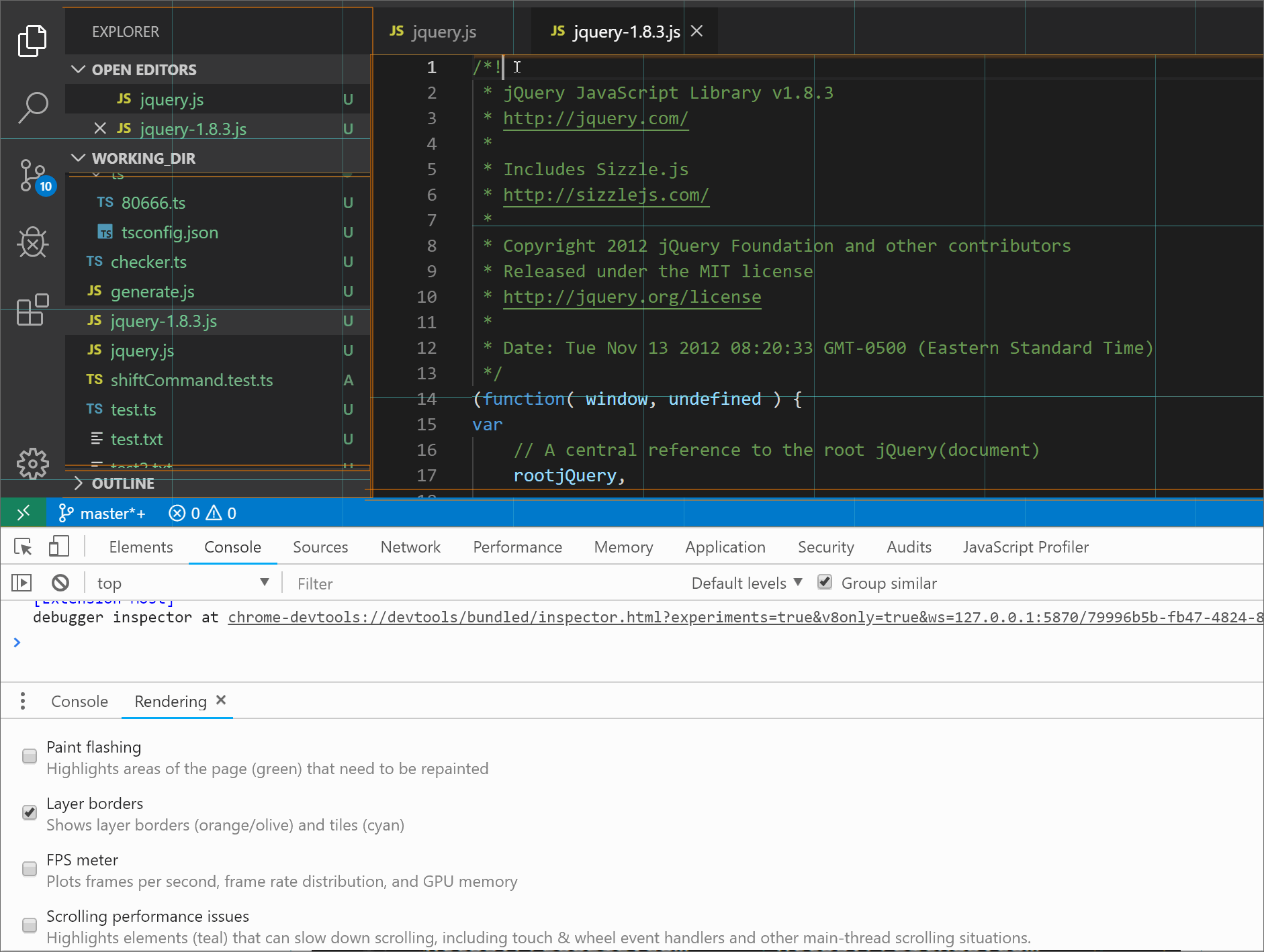Image resolution: width=1264 pixels, height=952 pixels.
Task: Click line number 14 in the gutter
Action: pyautogui.click(x=426, y=399)
